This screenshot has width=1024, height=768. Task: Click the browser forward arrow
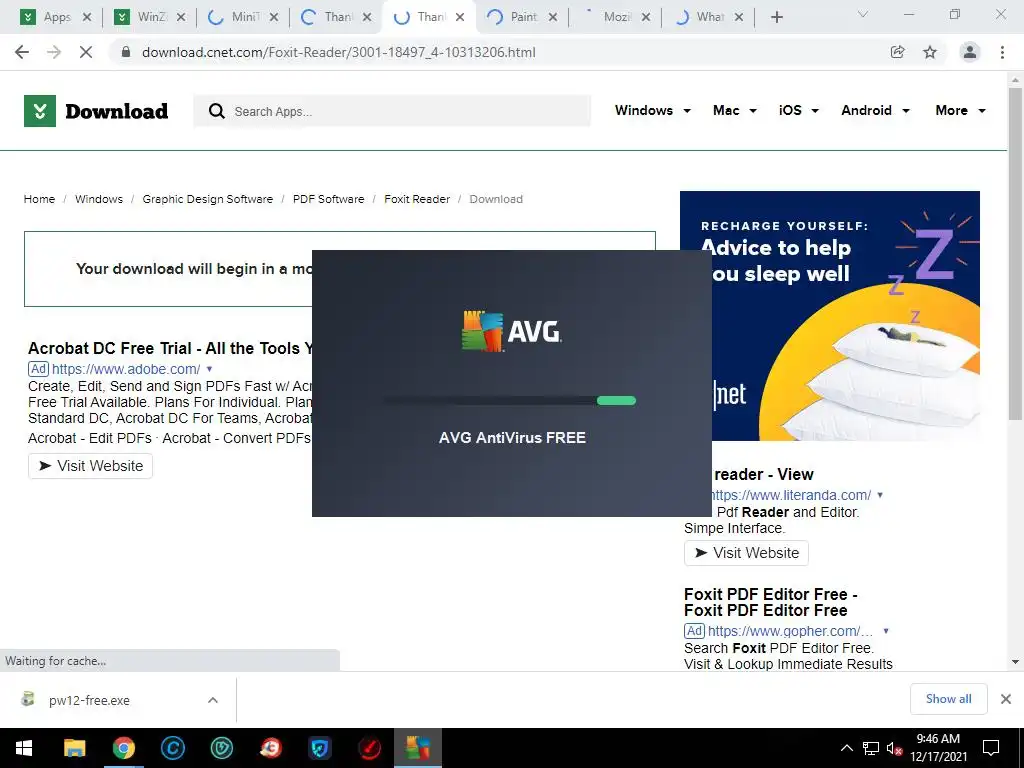tap(54, 52)
